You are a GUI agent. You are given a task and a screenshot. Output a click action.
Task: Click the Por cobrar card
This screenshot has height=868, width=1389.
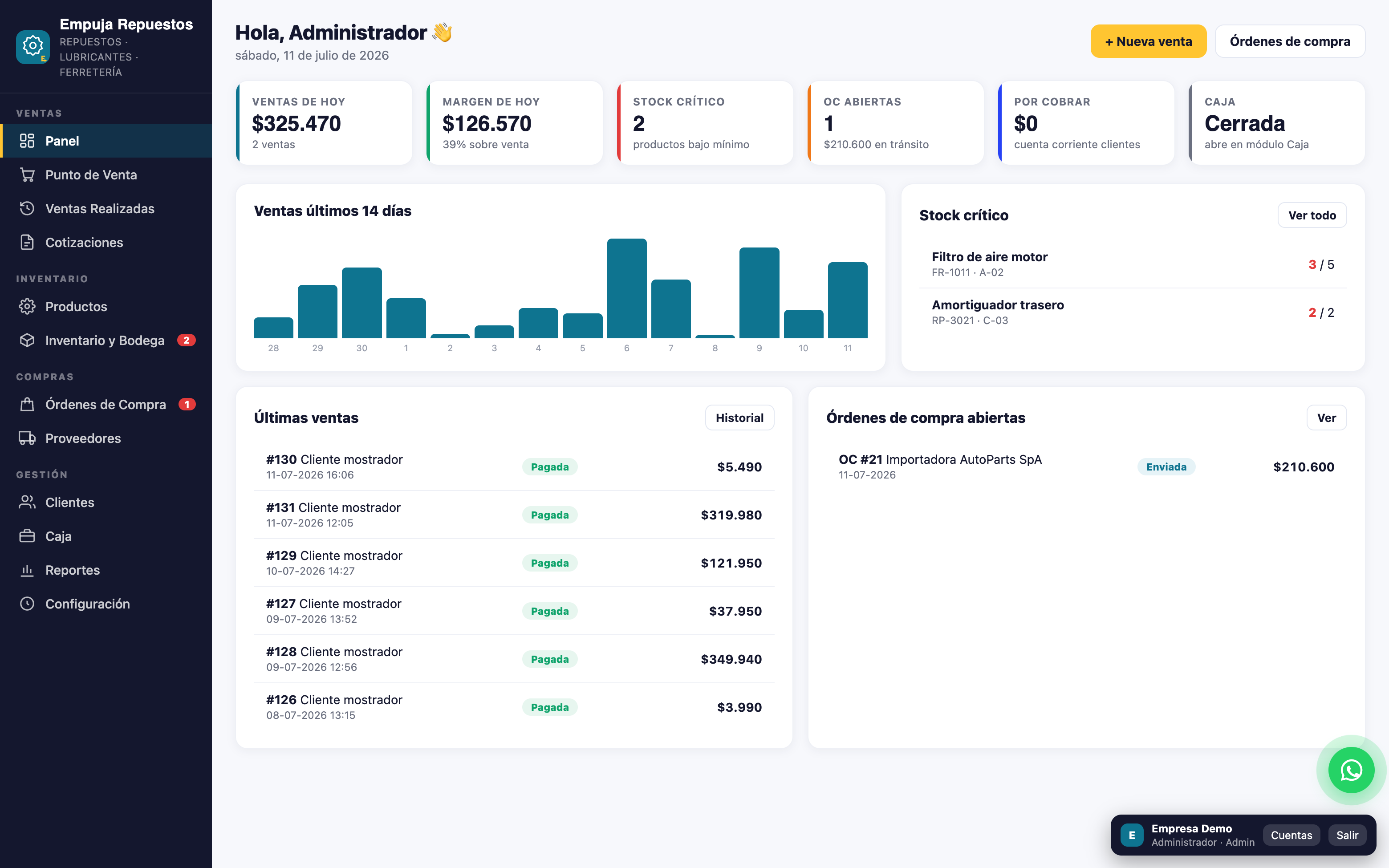(1087, 123)
